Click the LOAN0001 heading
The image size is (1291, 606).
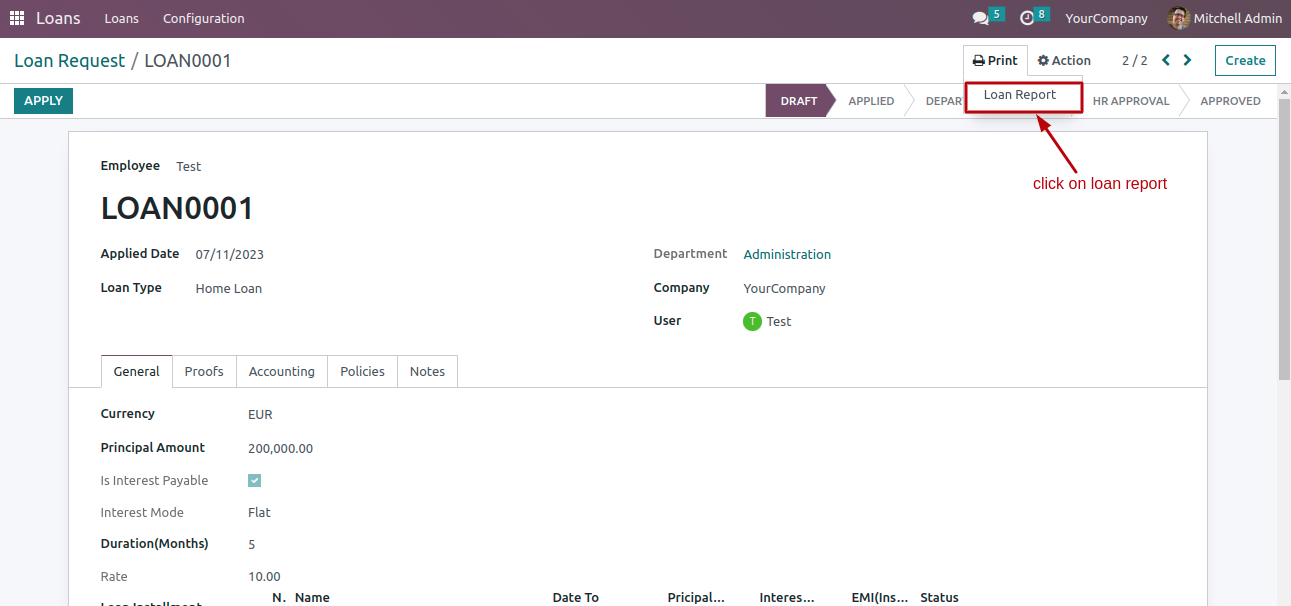click(x=177, y=208)
